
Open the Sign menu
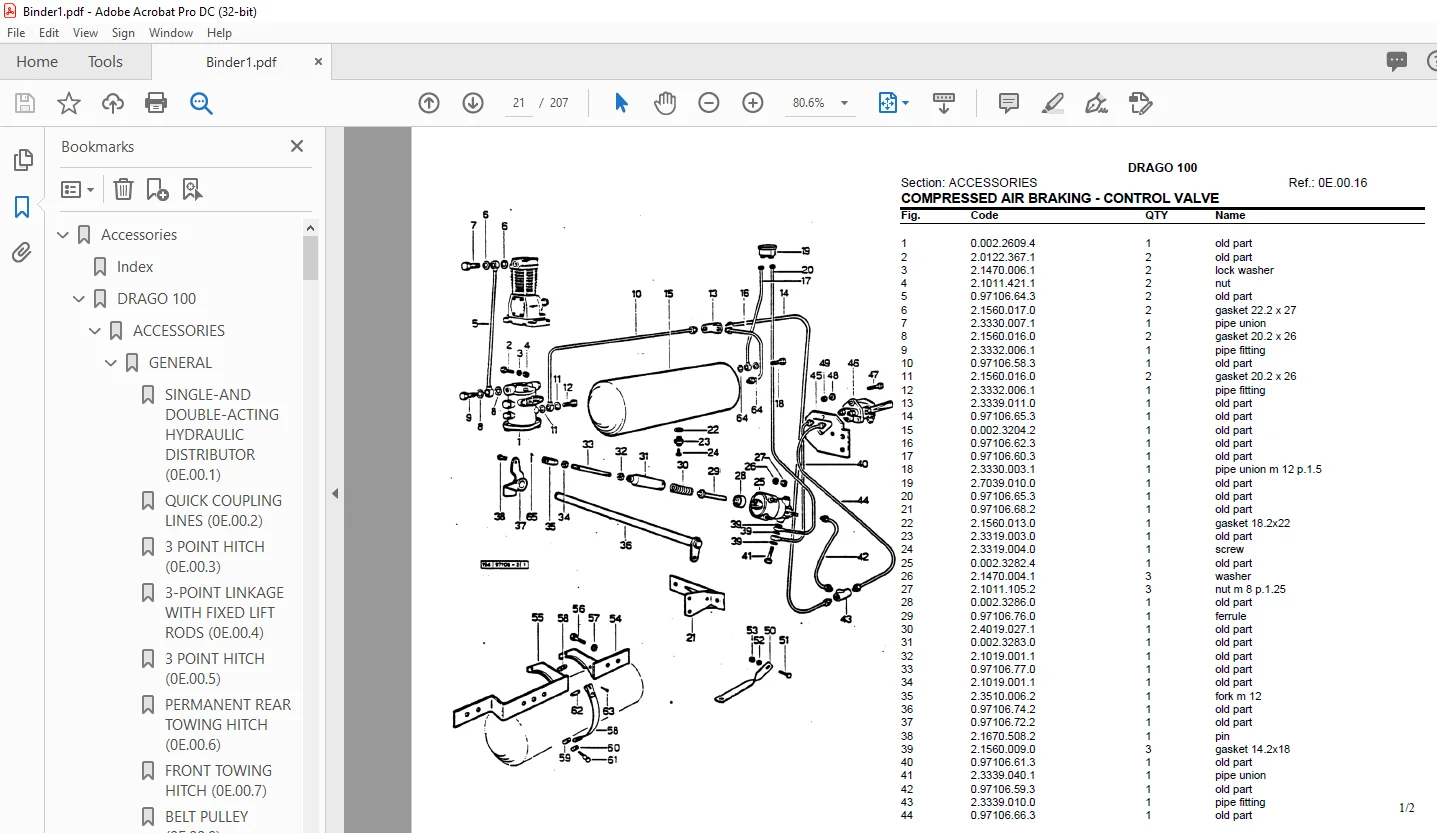pyautogui.click(x=123, y=33)
